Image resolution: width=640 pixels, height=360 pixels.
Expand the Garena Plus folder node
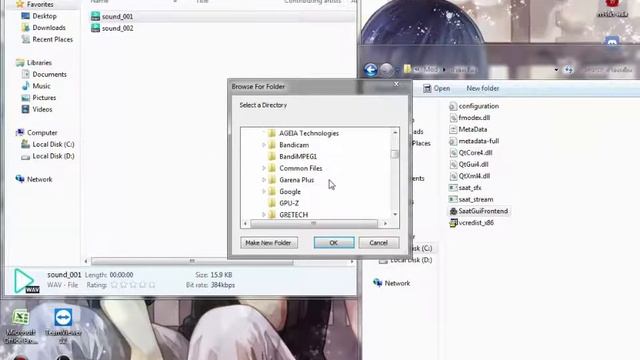[x=264, y=180]
